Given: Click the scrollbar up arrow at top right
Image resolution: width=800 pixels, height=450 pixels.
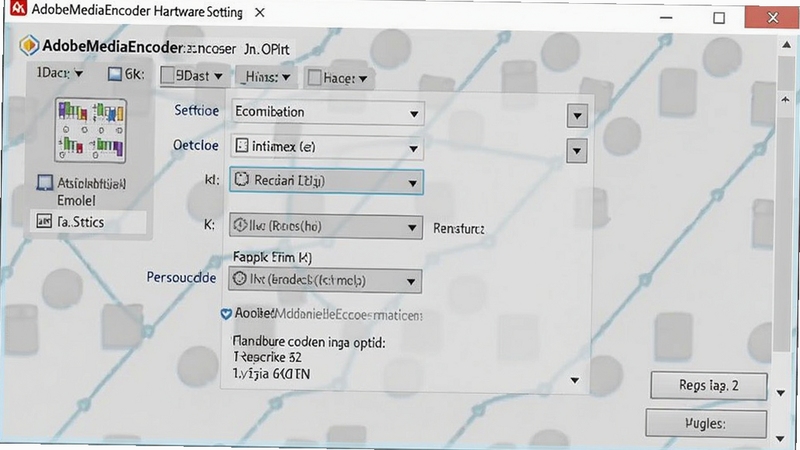Looking at the screenshot, I should [786, 45].
